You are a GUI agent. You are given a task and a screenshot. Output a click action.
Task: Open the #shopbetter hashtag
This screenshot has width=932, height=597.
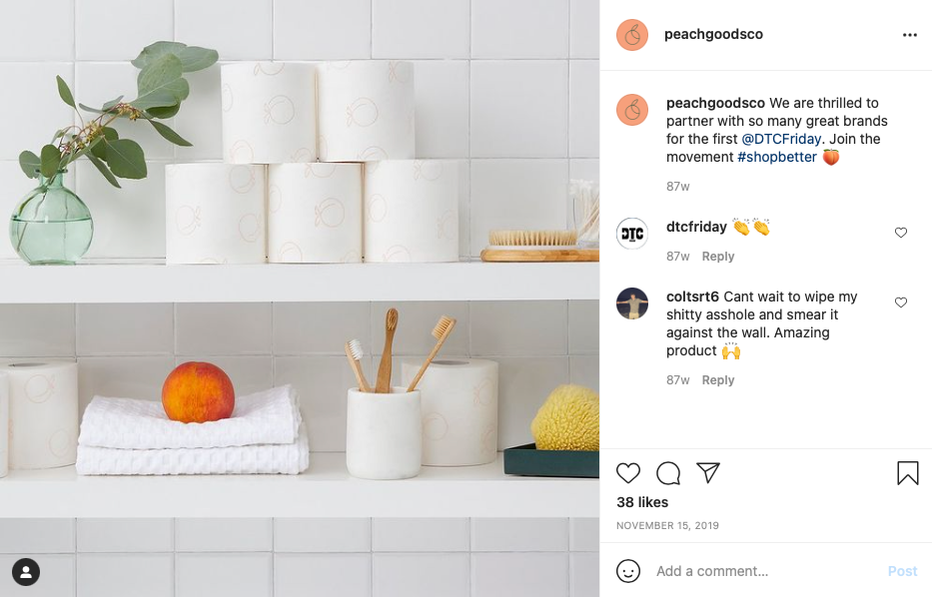(777, 157)
